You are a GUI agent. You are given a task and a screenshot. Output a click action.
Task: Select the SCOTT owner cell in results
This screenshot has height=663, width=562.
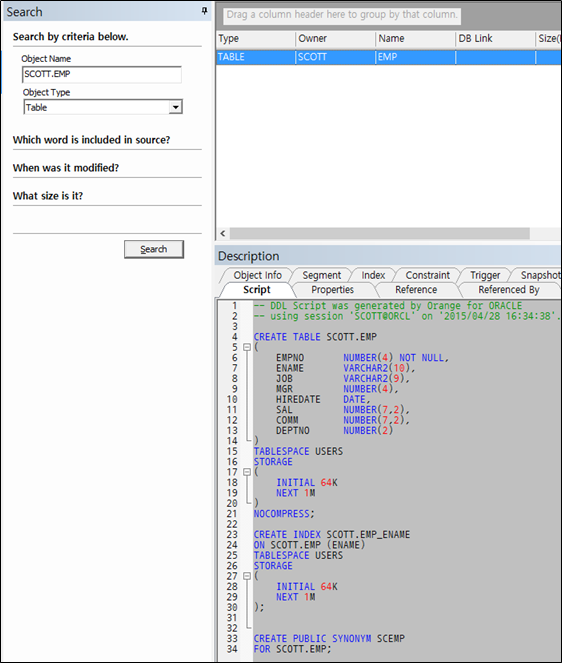(x=335, y=57)
